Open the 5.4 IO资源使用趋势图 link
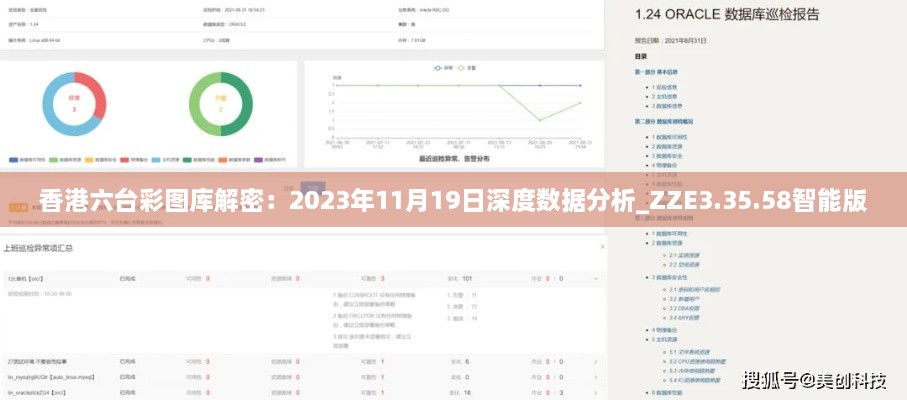This screenshot has height=400, width=907. (x=695, y=380)
